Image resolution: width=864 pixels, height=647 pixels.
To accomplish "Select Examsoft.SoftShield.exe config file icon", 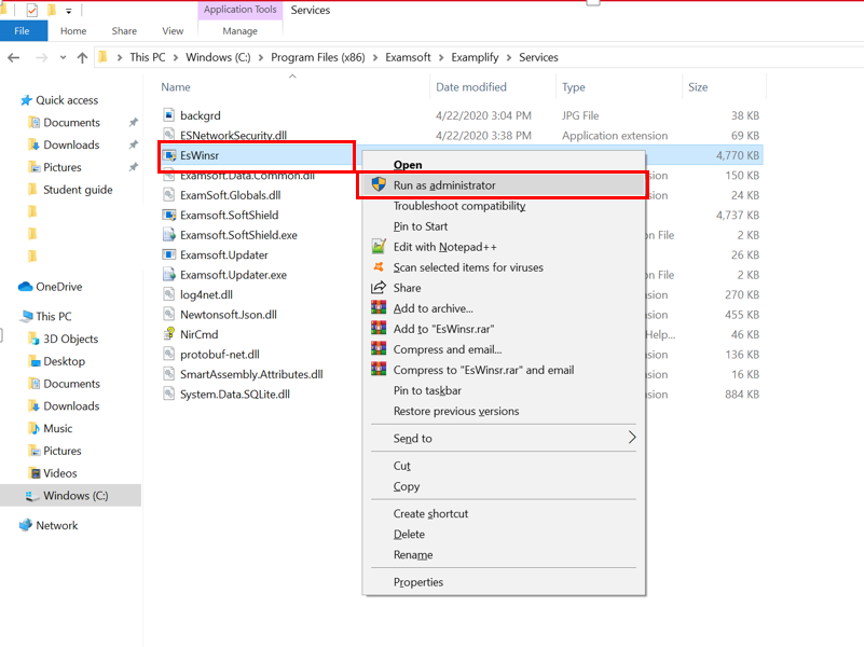I will [x=169, y=235].
